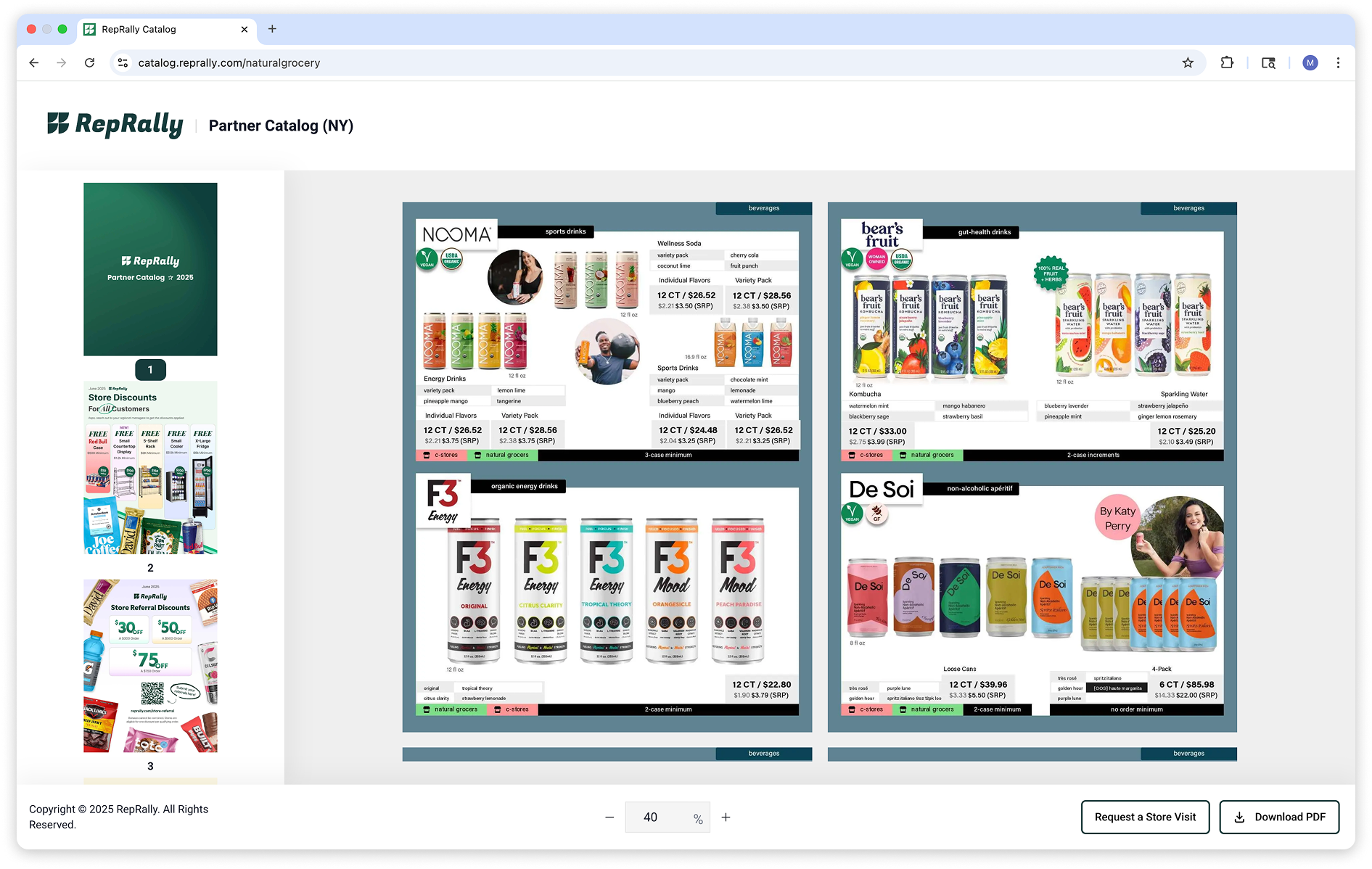Click the "12 CT / $39.96" price
The image size is (1372, 869).
tap(978, 684)
